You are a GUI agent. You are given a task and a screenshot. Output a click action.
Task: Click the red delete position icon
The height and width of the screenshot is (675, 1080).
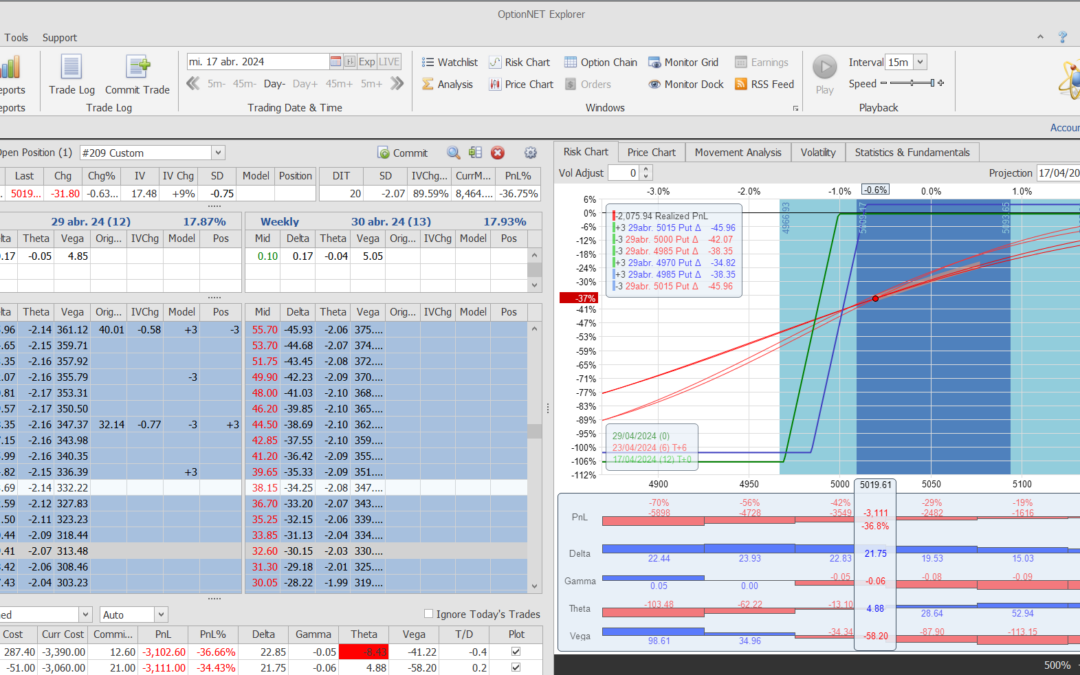point(497,153)
